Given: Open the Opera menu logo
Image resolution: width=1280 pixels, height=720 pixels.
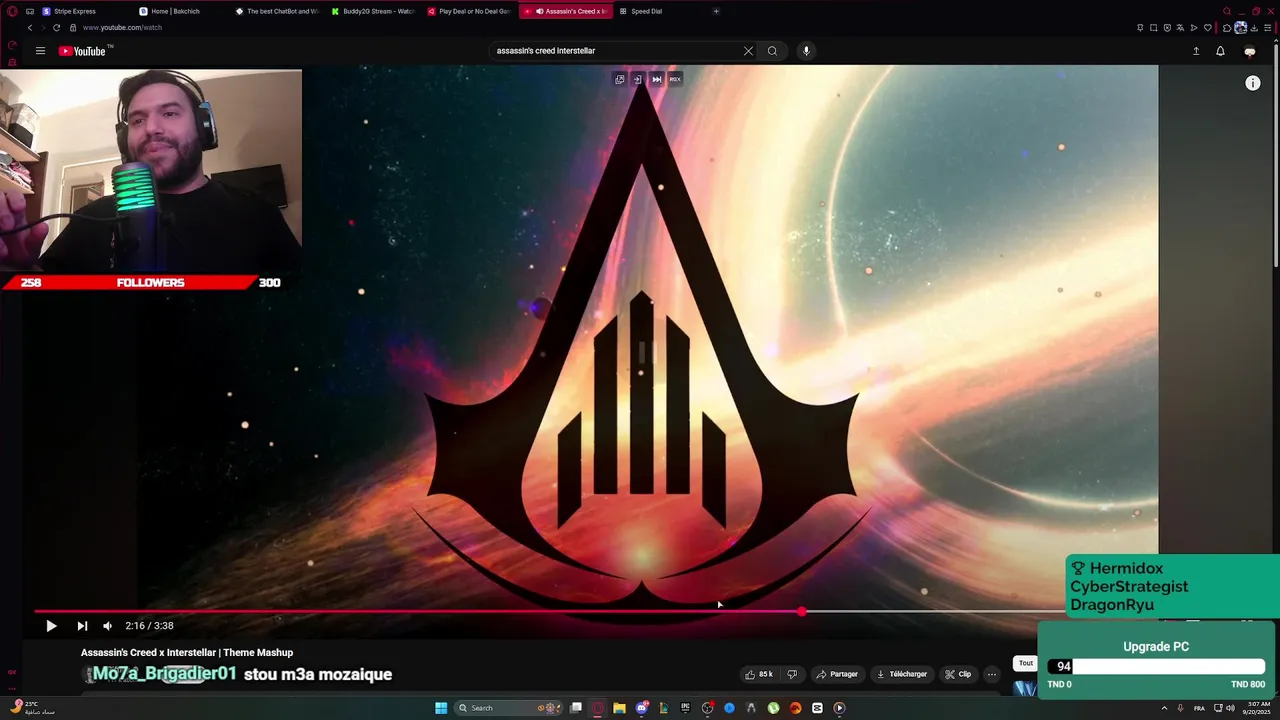Looking at the screenshot, I should pos(12,11).
